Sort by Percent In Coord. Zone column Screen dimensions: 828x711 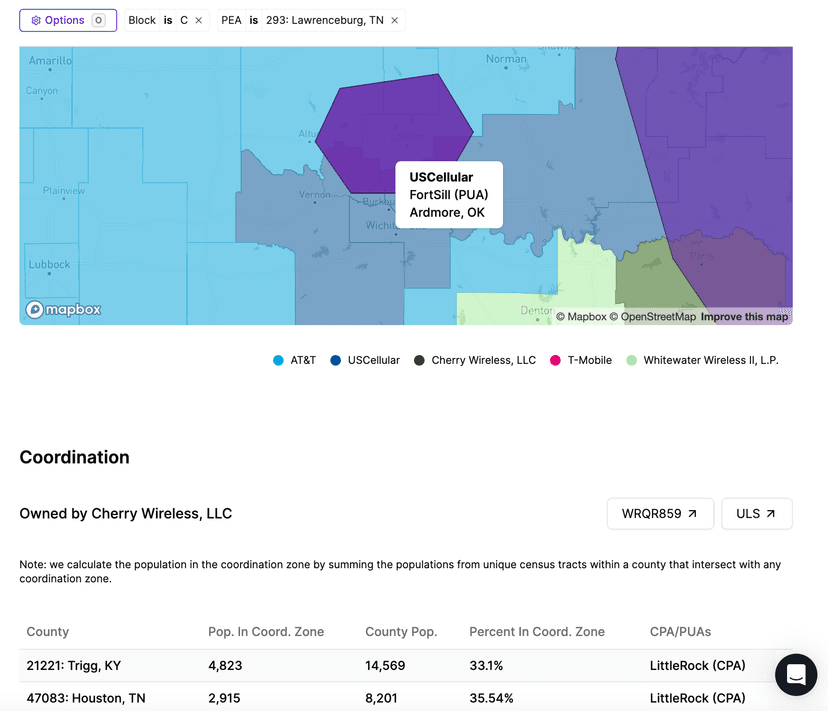pos(536,632)
